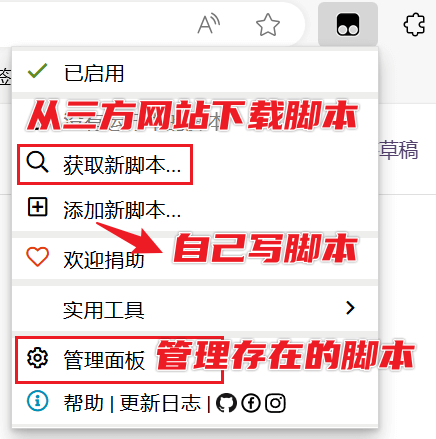Open the Facebook icon link
This screenshot has width=436, height=439.
(x=251, y=403)
